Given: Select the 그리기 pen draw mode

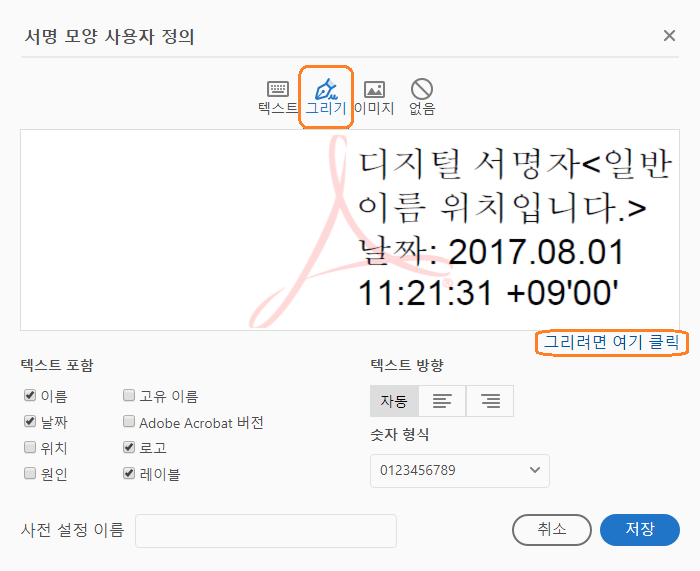Looking at the screenshot, I should tap(326, 97).
